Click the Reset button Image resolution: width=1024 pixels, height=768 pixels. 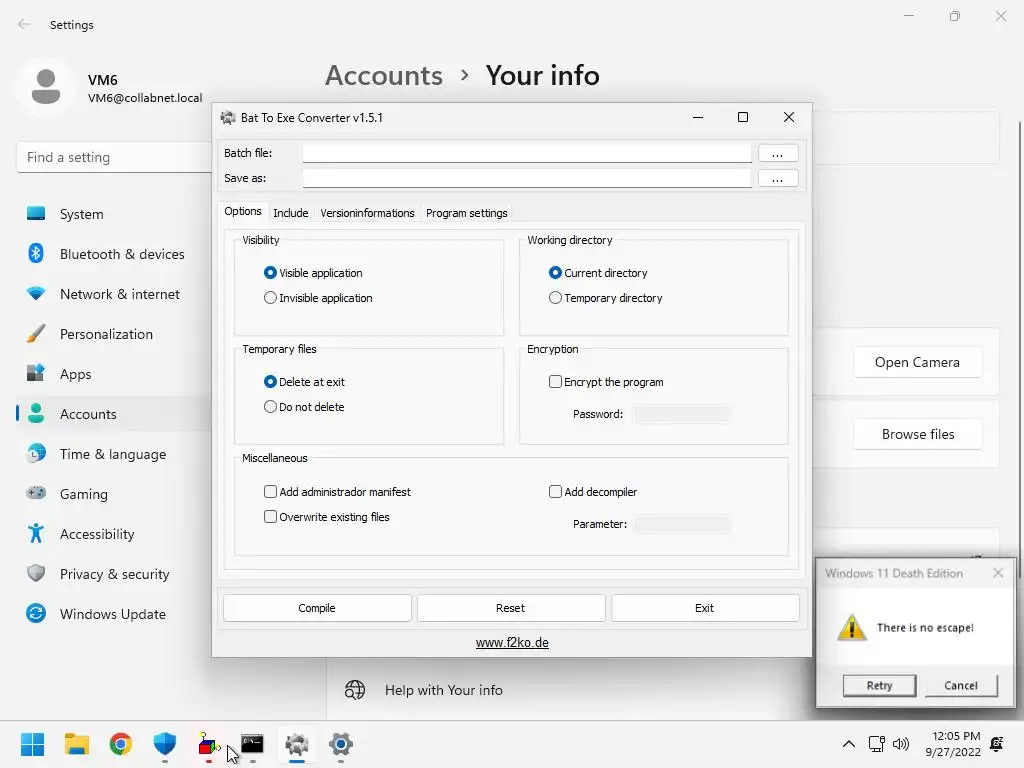pyautogui.click(x=511, y=608)
